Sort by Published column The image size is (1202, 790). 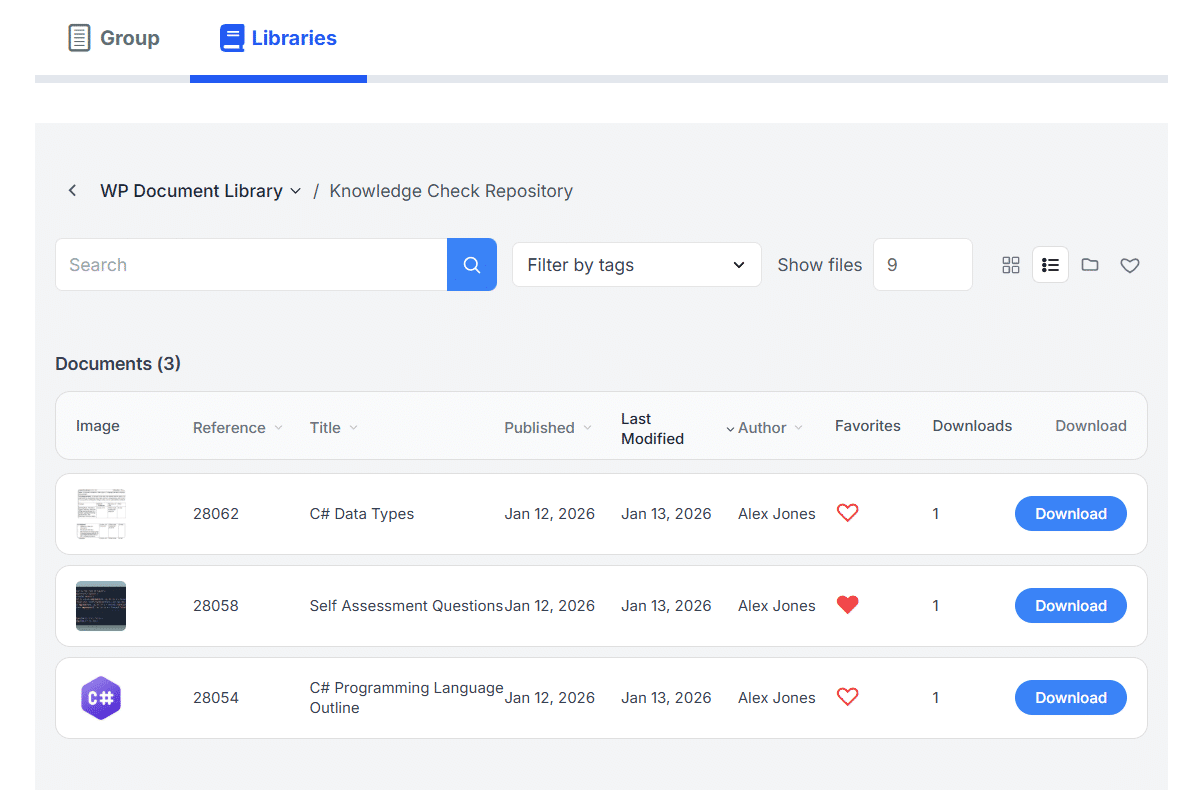(548, 427)
